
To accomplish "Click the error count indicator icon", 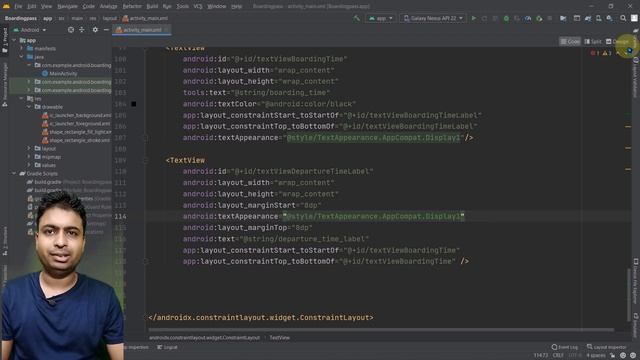I will click(x=595, y=53).
